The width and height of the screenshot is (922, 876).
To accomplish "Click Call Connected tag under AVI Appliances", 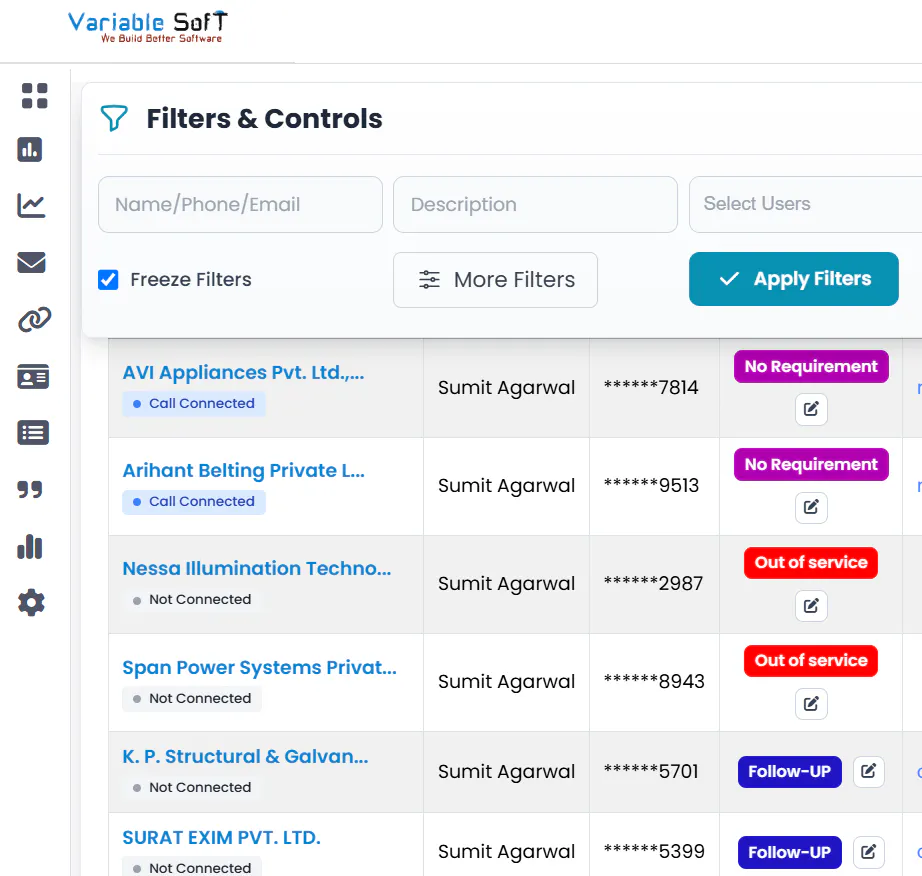I will click(x=194, y=404).
